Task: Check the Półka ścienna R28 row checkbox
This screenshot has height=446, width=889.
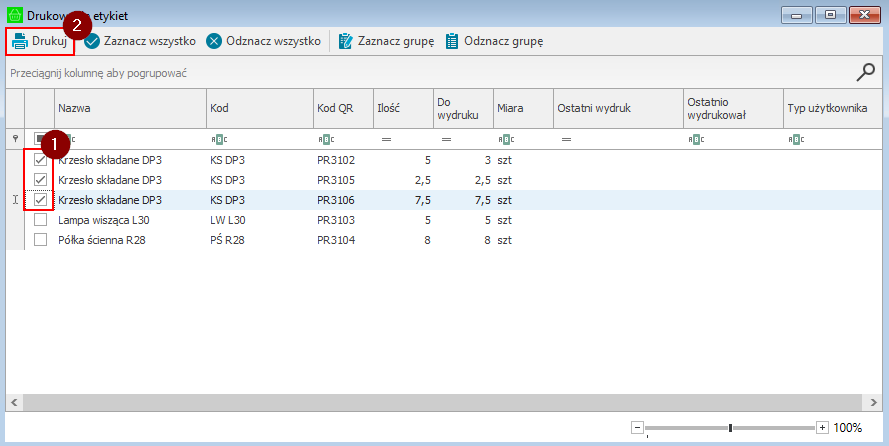Action: pos(41,240)
